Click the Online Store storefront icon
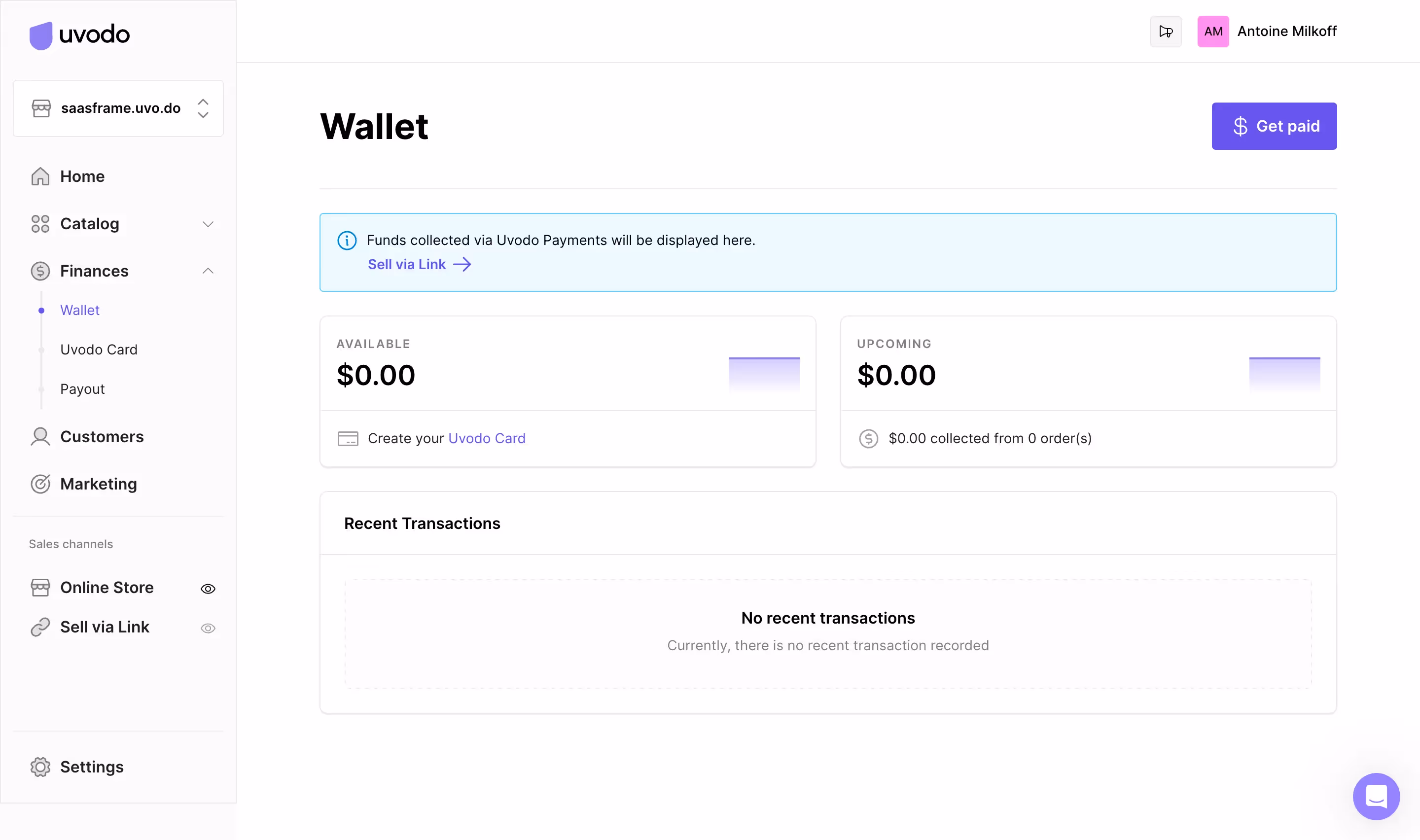Image resolution: width=1420 pixels, height=840 pixels. coord(39,588)
